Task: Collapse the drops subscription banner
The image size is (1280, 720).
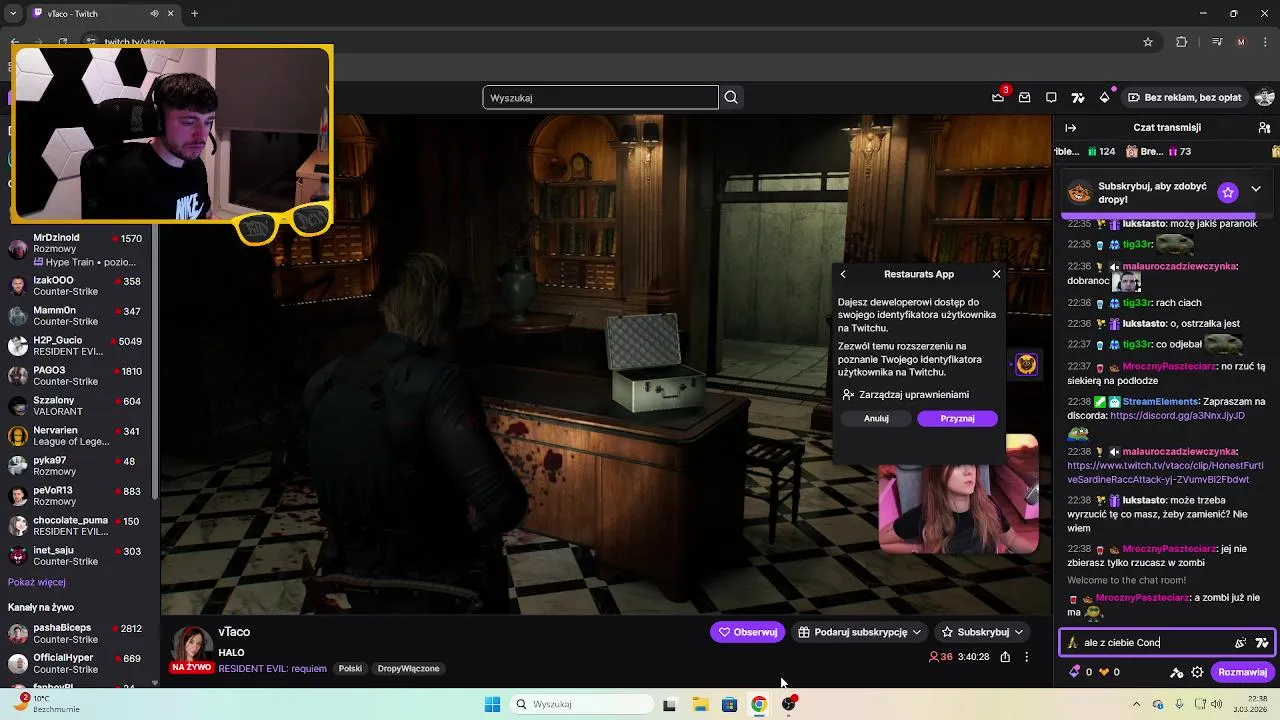Action: 1256,189
